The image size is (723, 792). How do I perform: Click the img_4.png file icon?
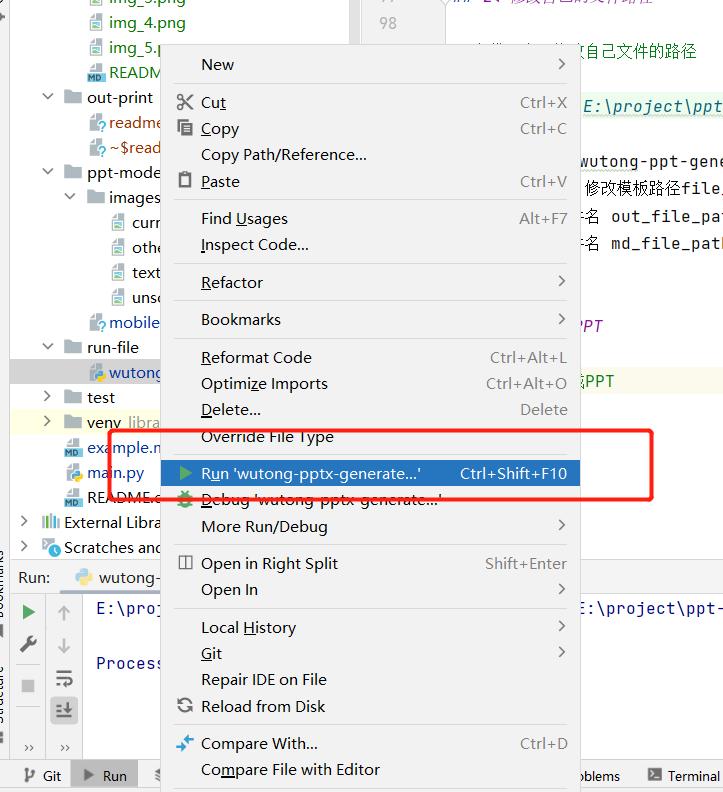95,23
